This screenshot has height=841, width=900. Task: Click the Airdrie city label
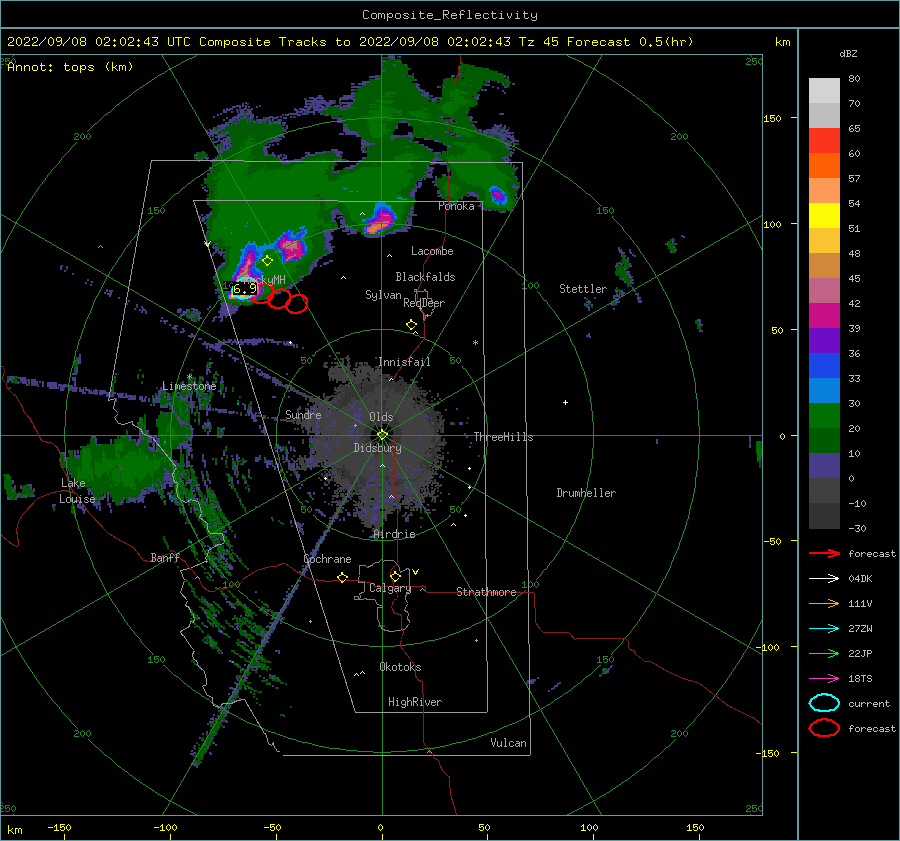click(394, 534)
